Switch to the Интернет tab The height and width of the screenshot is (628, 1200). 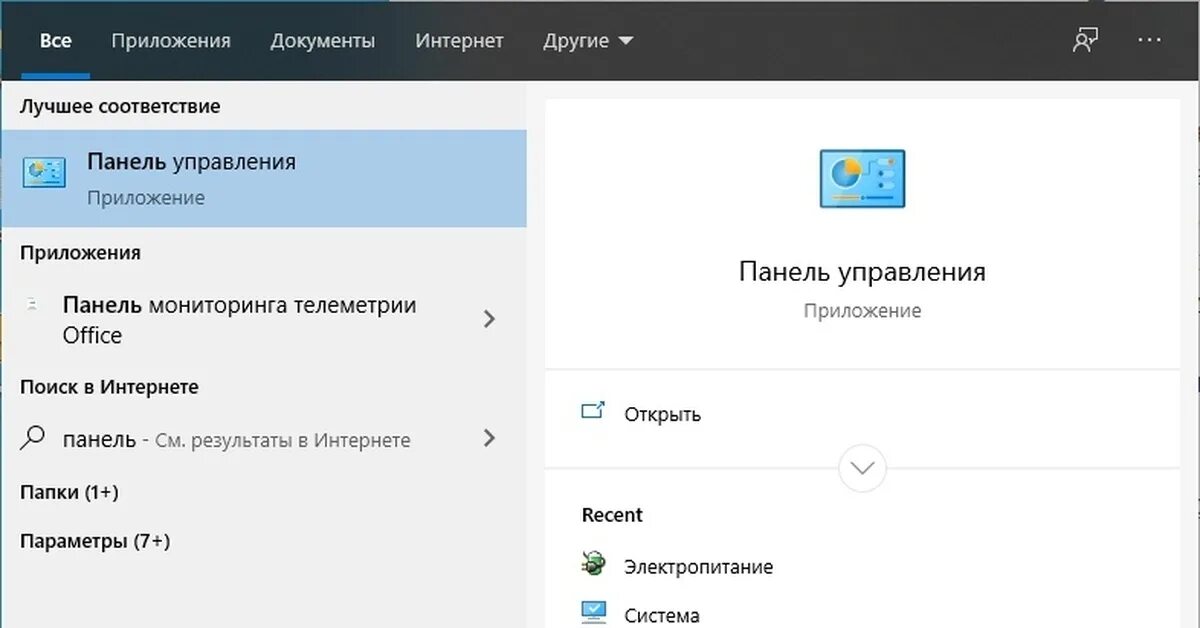click(459, 41)
